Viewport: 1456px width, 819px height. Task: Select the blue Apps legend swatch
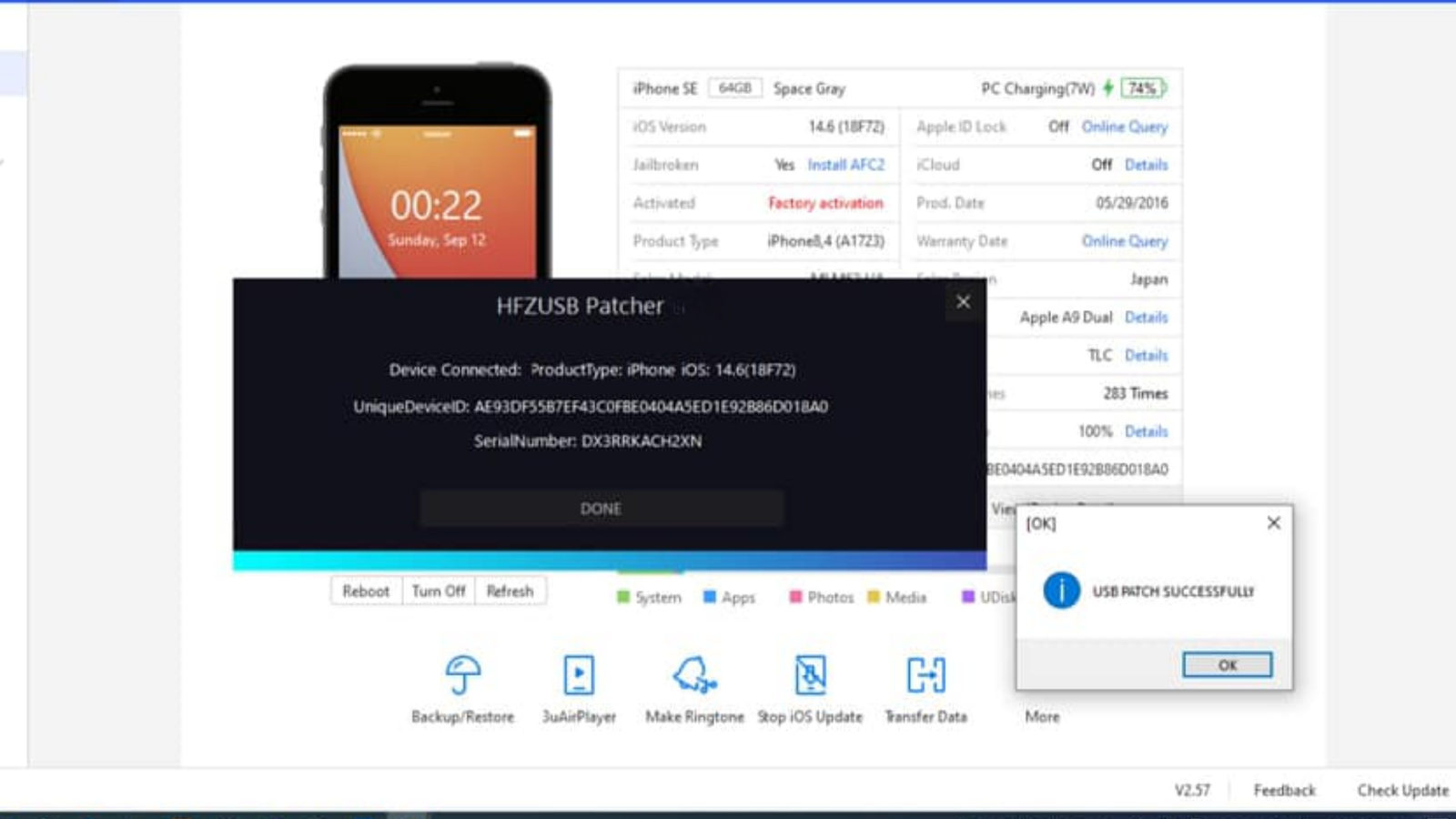(x=711, y=598)
